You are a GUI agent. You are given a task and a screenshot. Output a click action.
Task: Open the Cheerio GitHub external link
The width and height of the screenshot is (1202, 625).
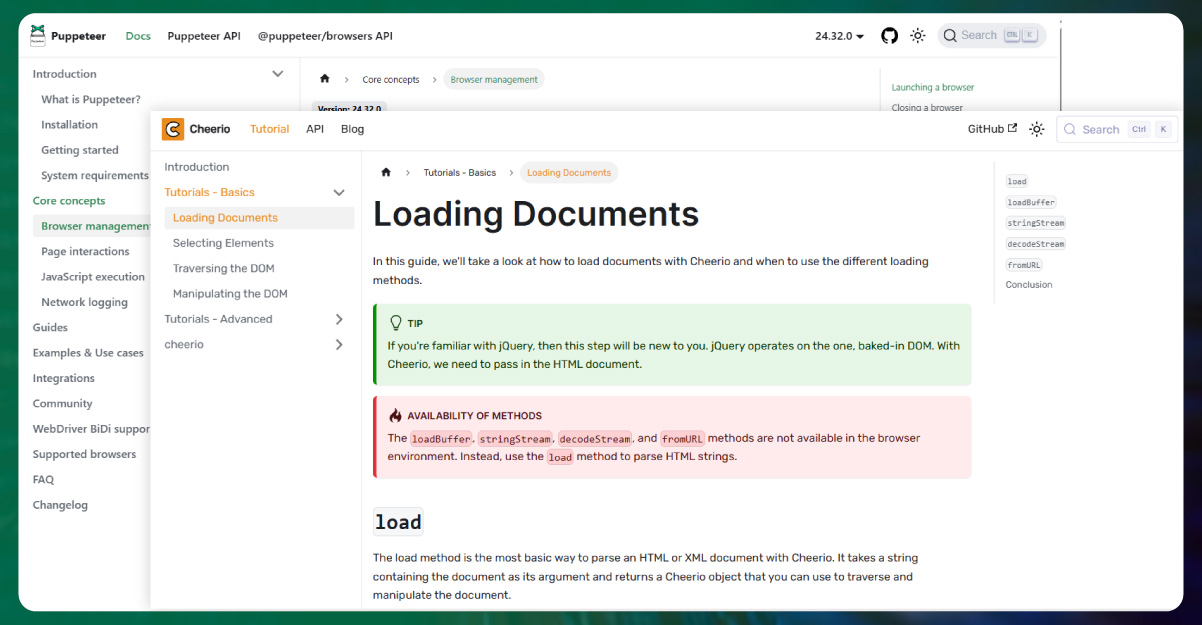[992, 129]
